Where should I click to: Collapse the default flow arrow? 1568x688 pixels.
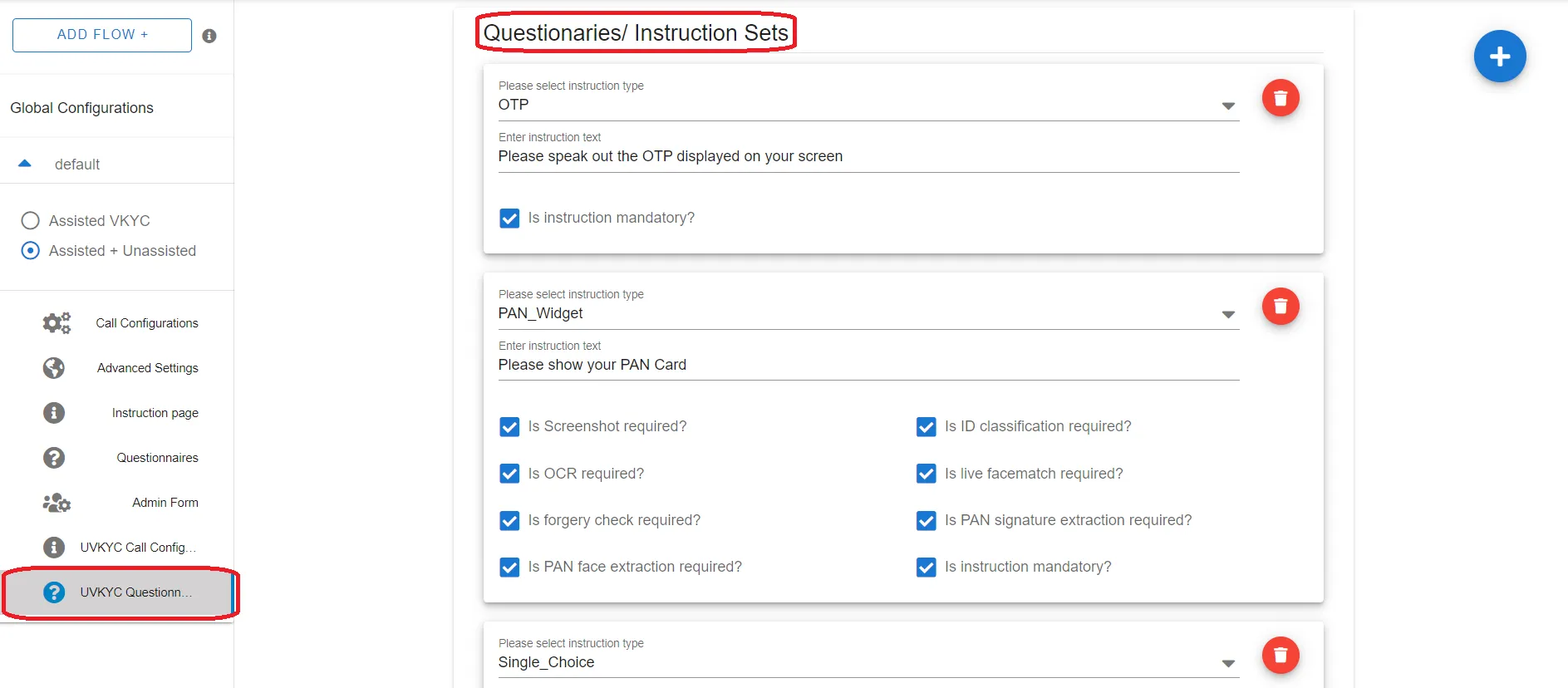25,164
